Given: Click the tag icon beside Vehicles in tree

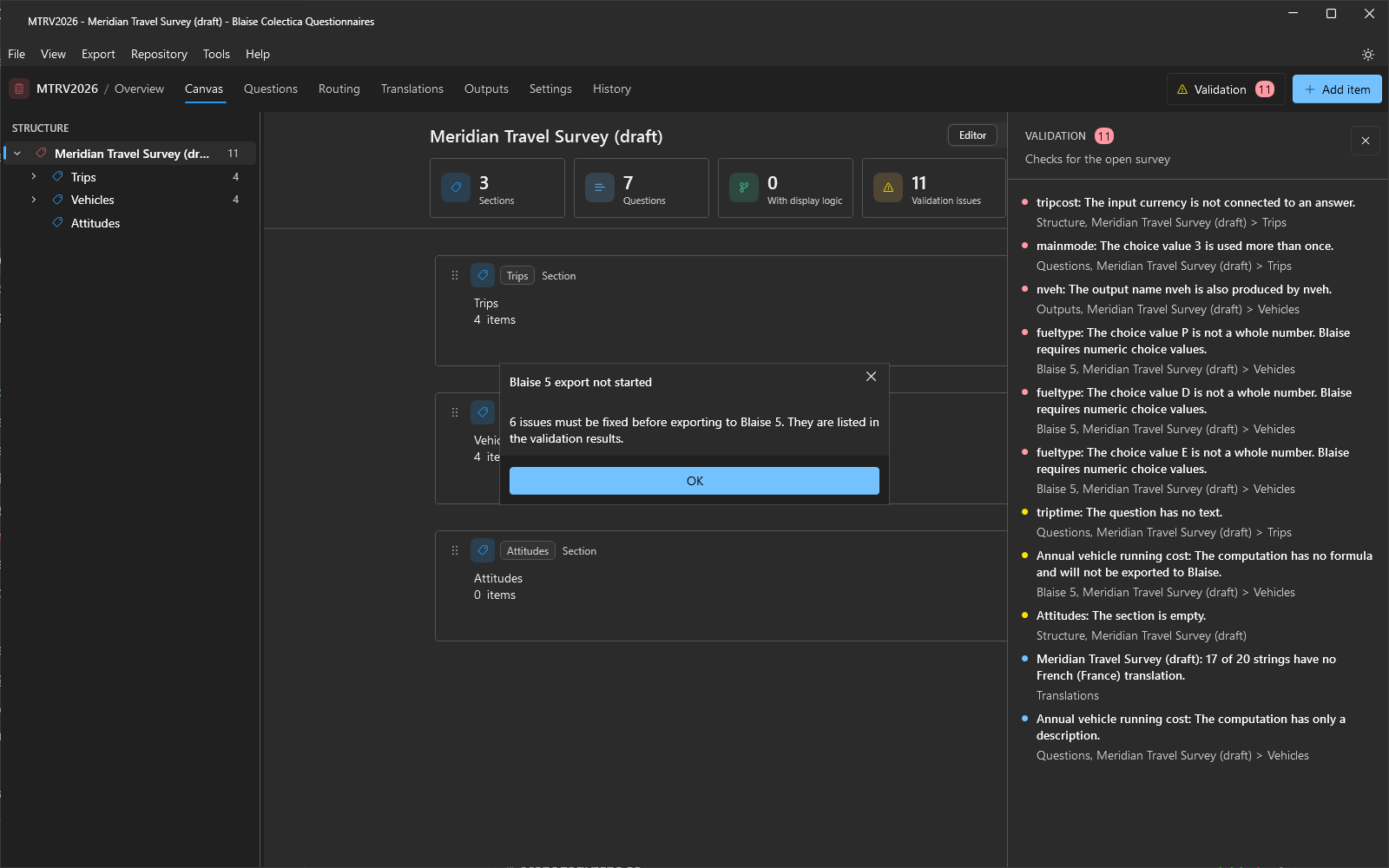Looking at the screenshot, I should click(x=58, y=200).
